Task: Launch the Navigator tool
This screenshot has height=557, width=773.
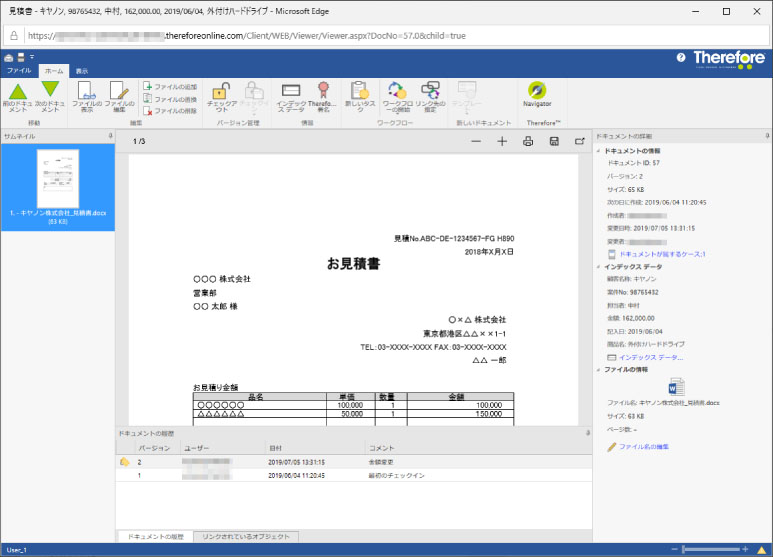Action: [537, 94]
